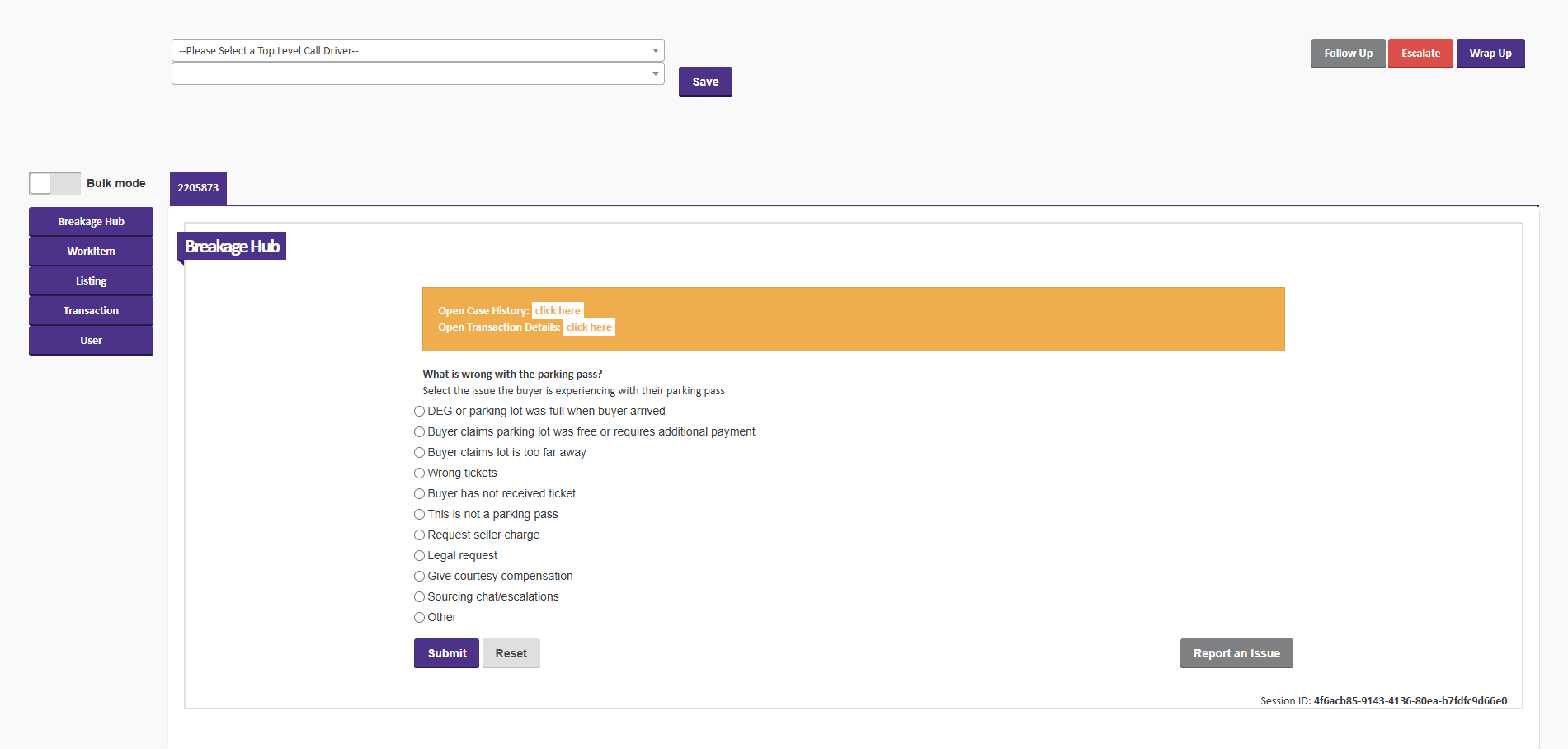Select 'Give courtesy compensation' radio button
This screenshot has height=749, width=1568.
pos(420,577)
